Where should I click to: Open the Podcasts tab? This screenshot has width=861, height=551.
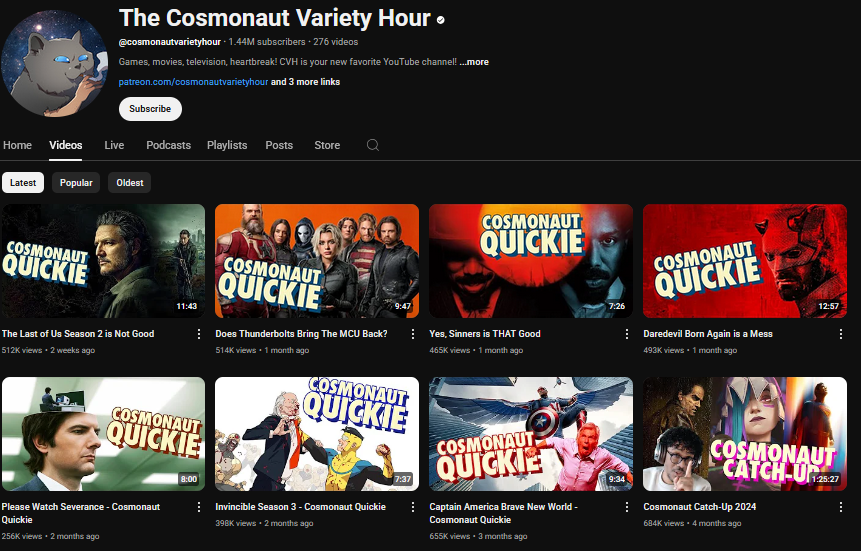169,145
